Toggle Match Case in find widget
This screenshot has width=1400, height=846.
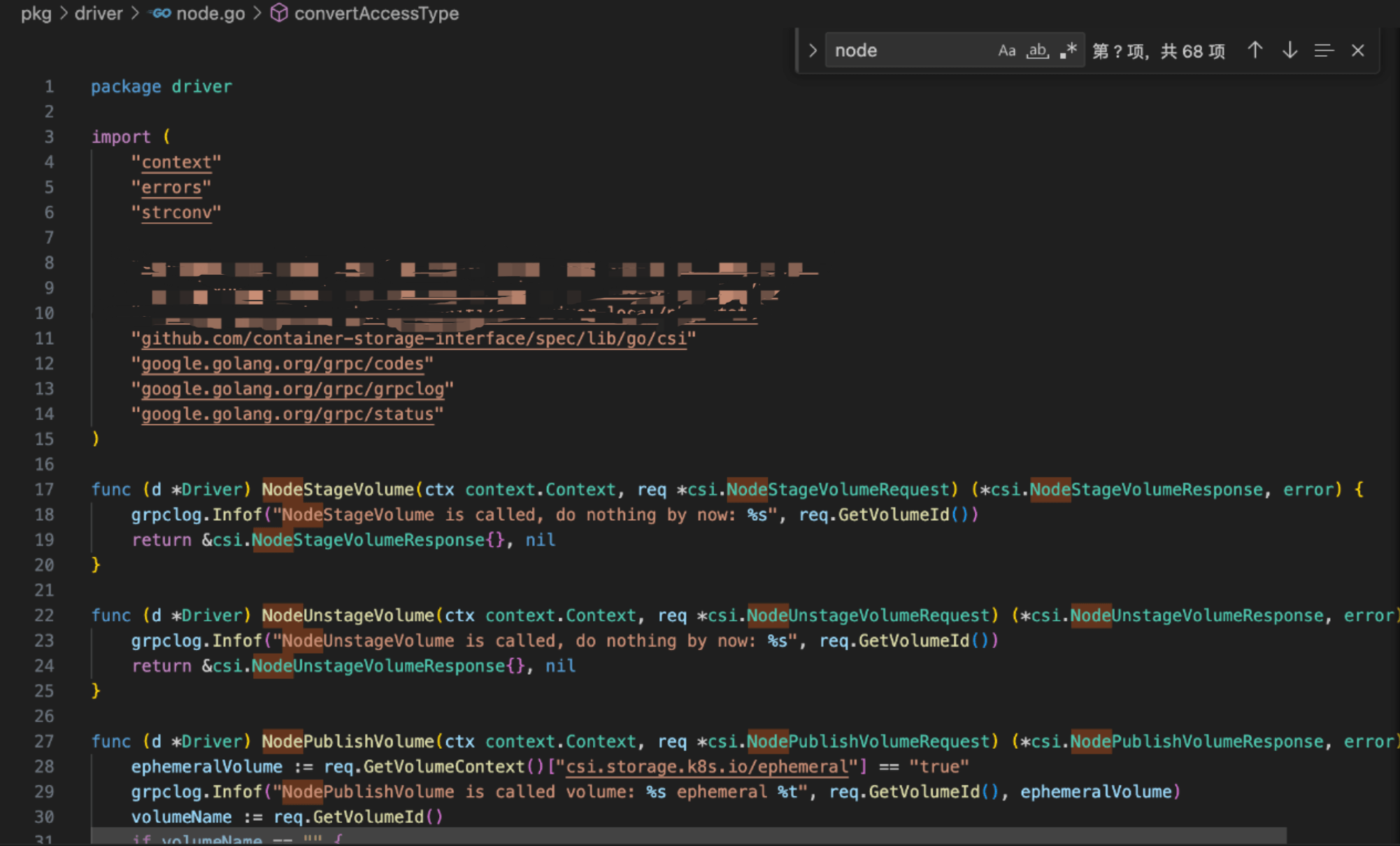(1006, 50)
